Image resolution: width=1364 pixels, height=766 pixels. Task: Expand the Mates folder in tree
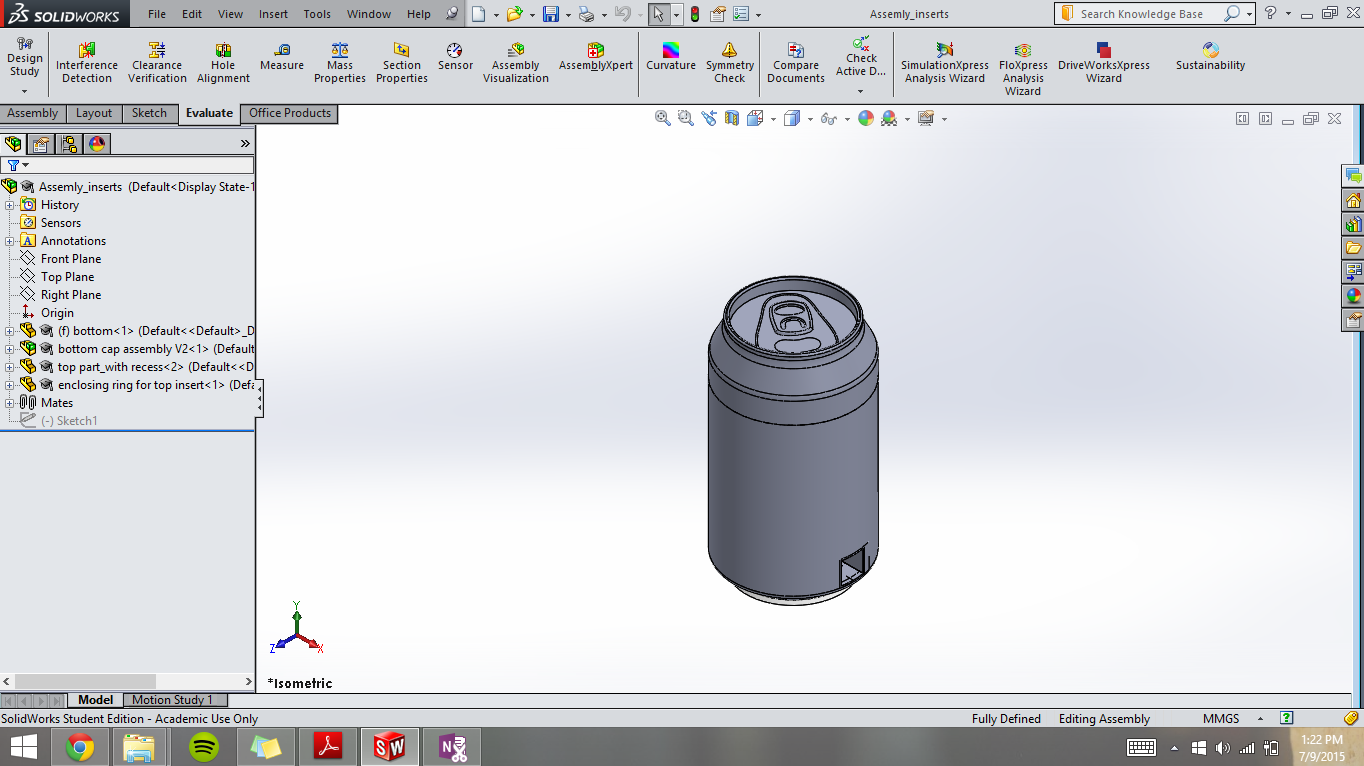[10, 403]
